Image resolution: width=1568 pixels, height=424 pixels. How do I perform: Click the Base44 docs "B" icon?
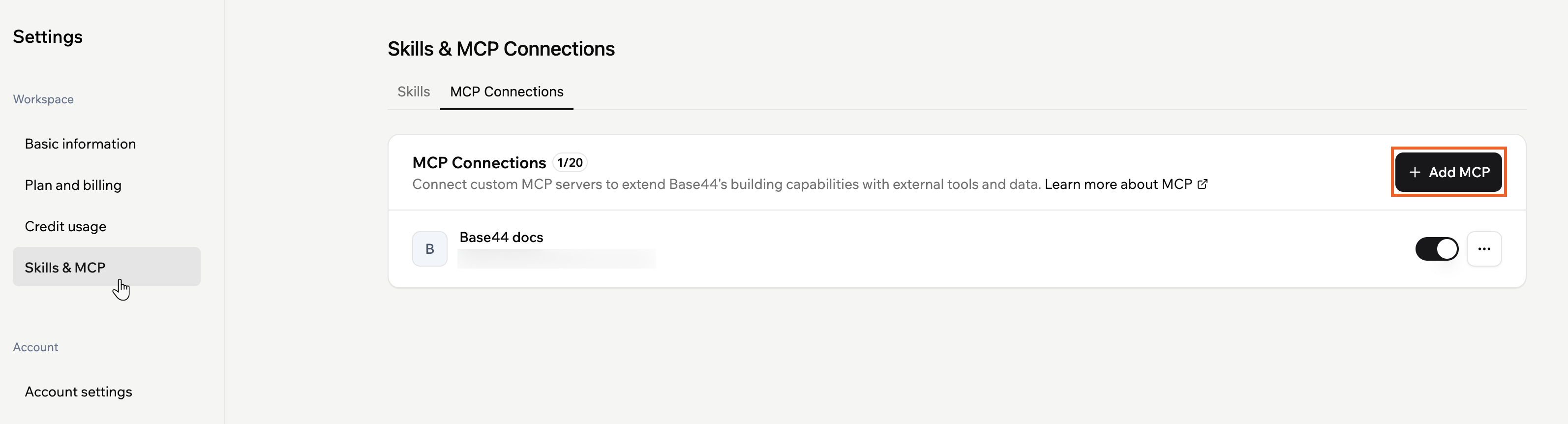pos(430,248)
